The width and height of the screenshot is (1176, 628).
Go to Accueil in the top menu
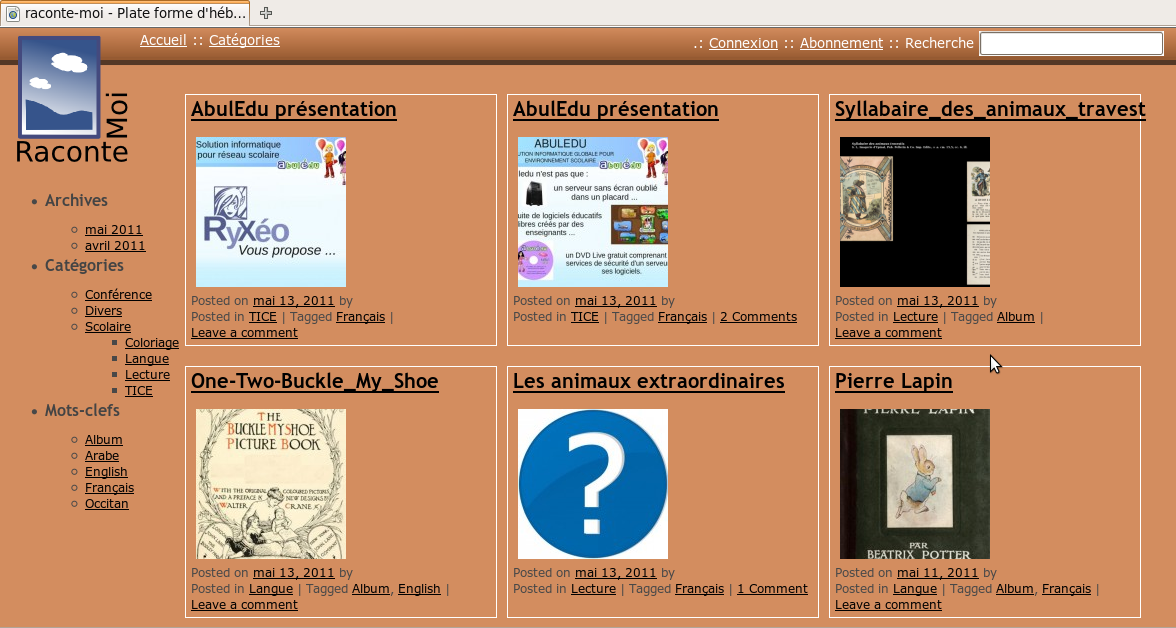coord(163,41)
